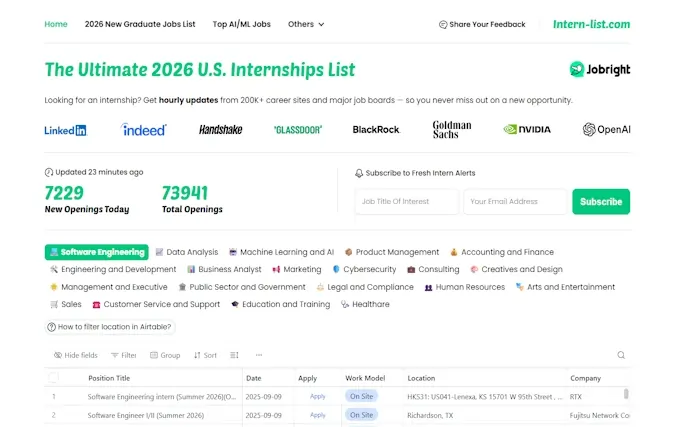
Task: Click the Date column header
Action: click(x=254, y=378)
